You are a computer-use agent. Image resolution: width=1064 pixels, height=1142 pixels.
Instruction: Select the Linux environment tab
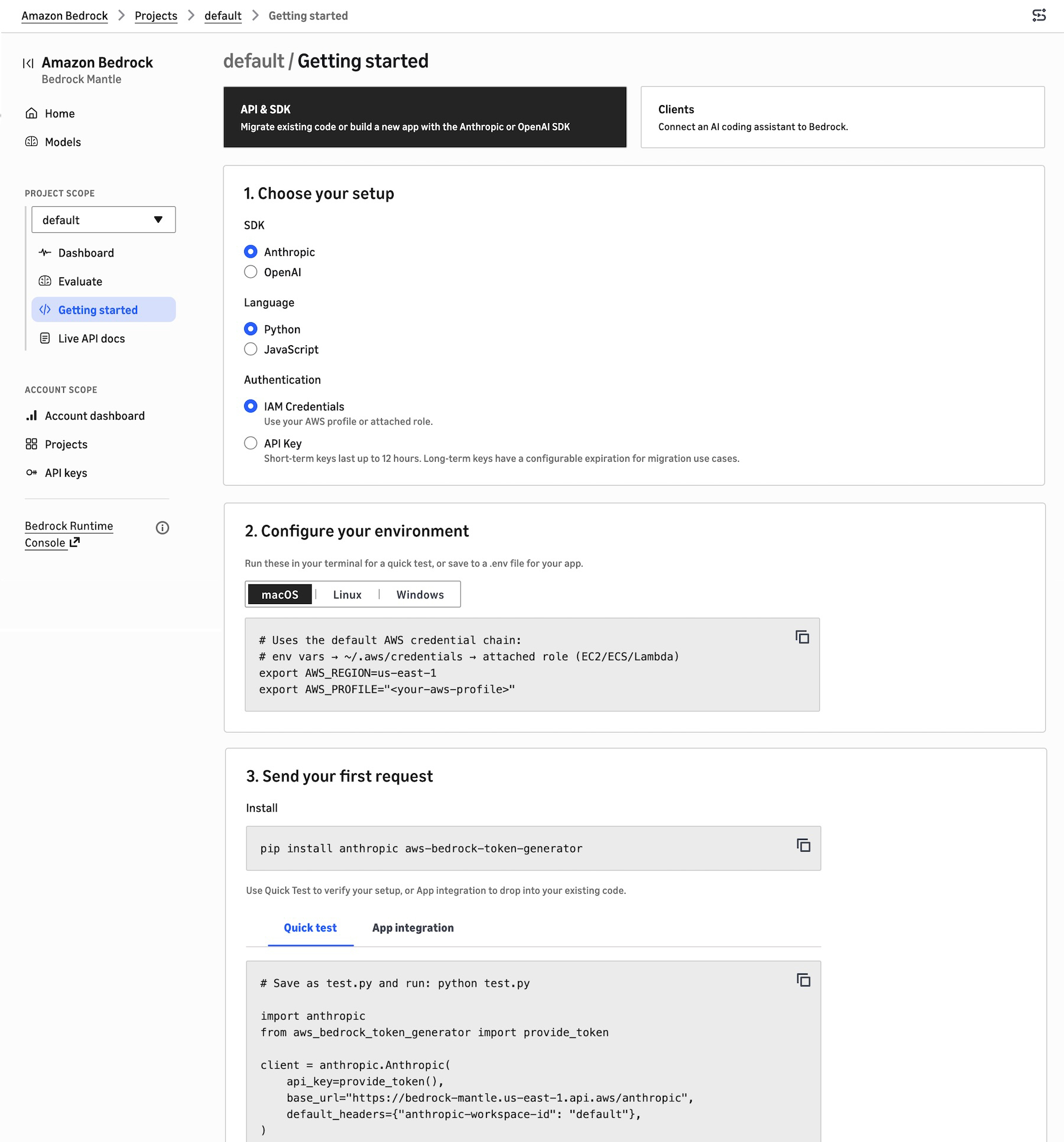pyautogui.click(x=347, y=595)
